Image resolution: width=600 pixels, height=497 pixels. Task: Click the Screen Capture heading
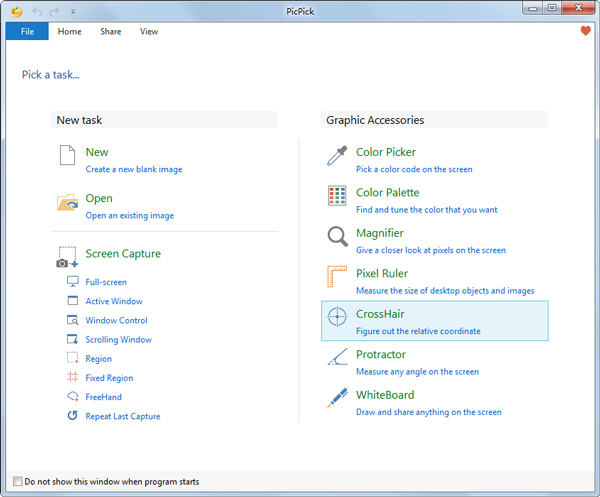click(x=123, y=254)
